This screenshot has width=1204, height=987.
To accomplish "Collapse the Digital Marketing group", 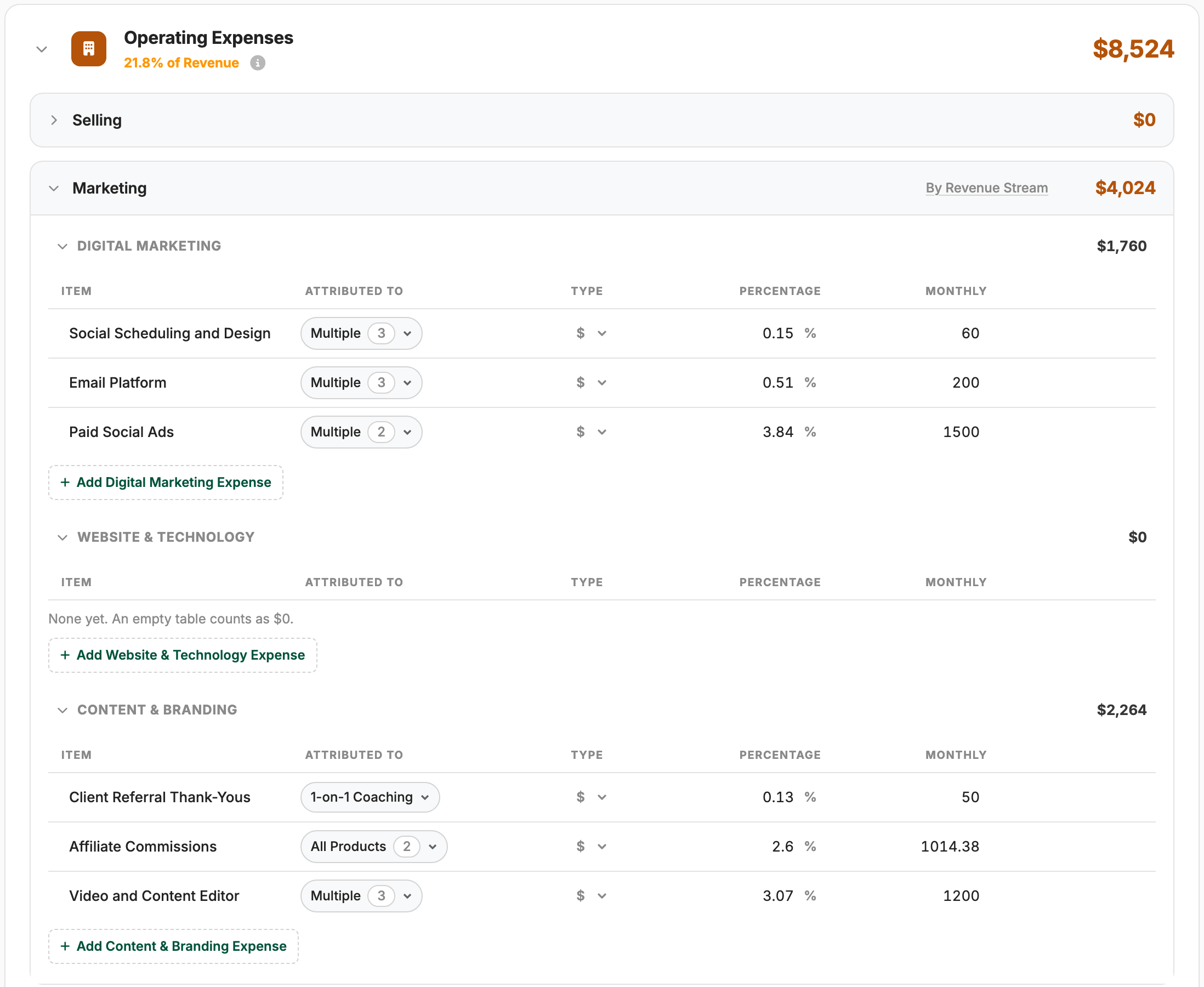I will coord(63,246).
